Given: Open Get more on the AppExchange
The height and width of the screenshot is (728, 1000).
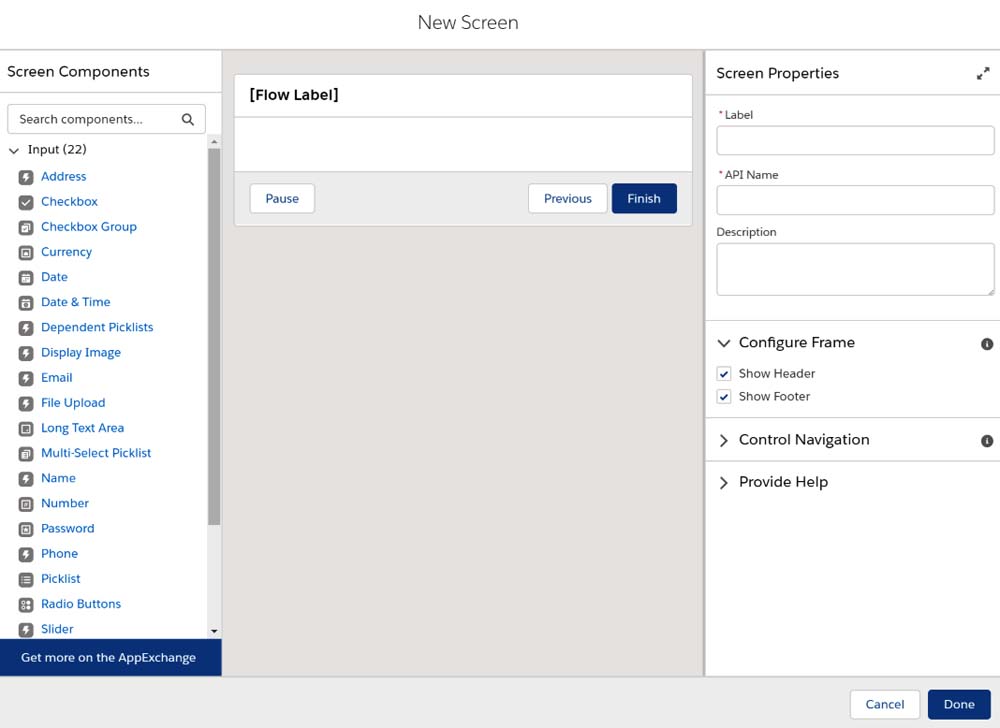Looking at the screenshot, I should point(109,658).
